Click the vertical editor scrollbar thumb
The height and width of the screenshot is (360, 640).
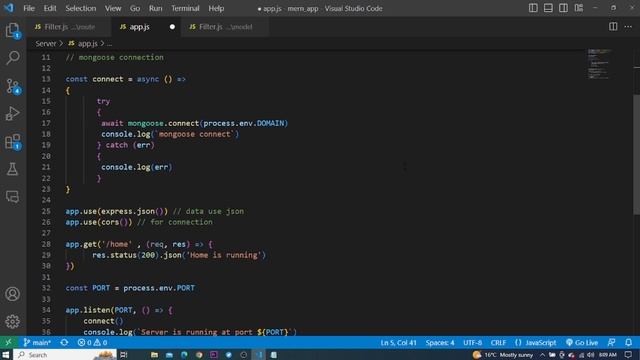coord(637,154)
